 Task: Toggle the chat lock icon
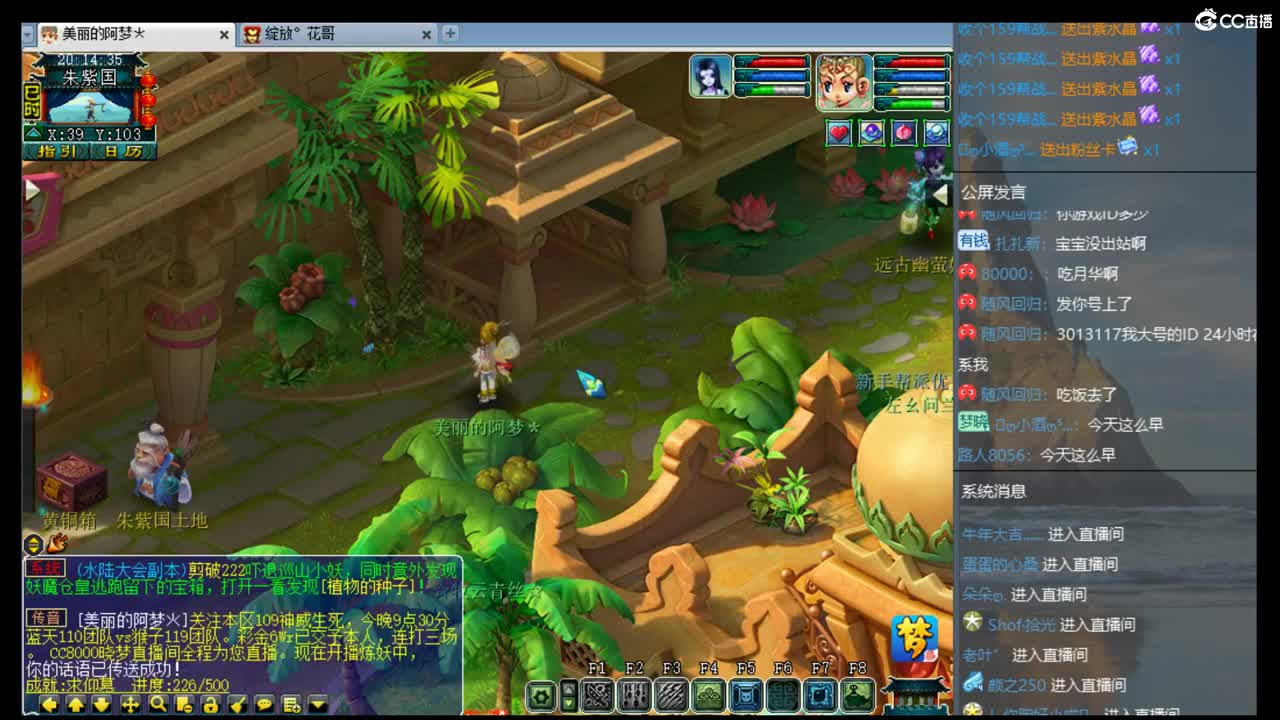(210, 704)
